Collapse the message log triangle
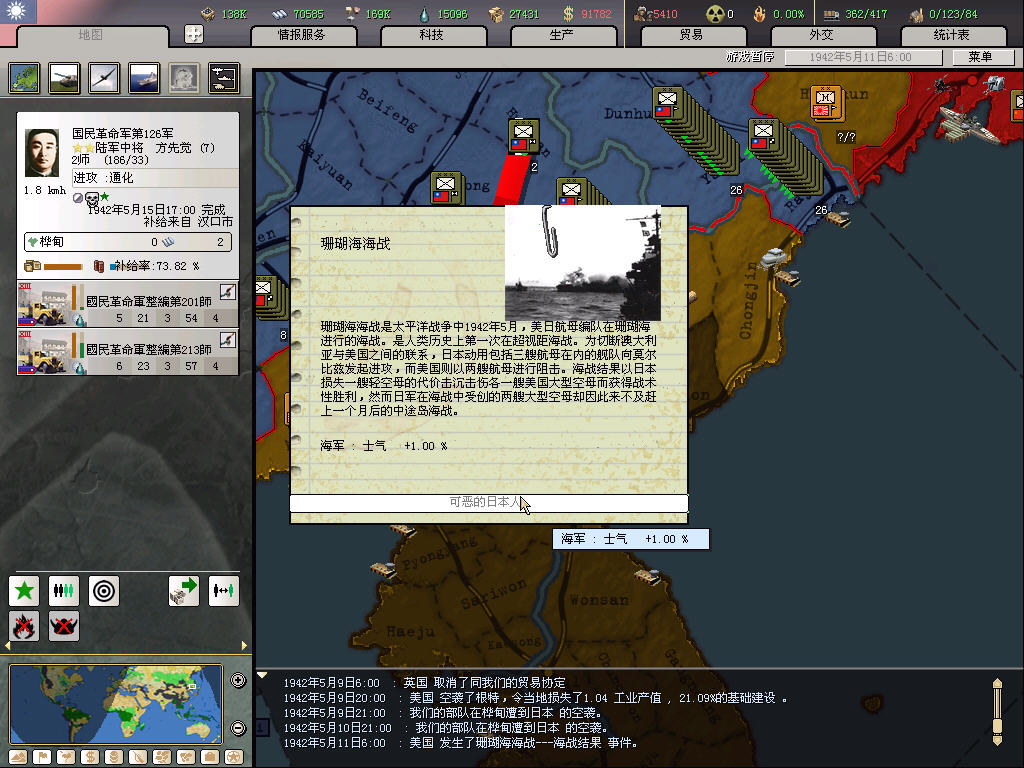The width and height of the screenshot is (1024, 768). [262, 675]
